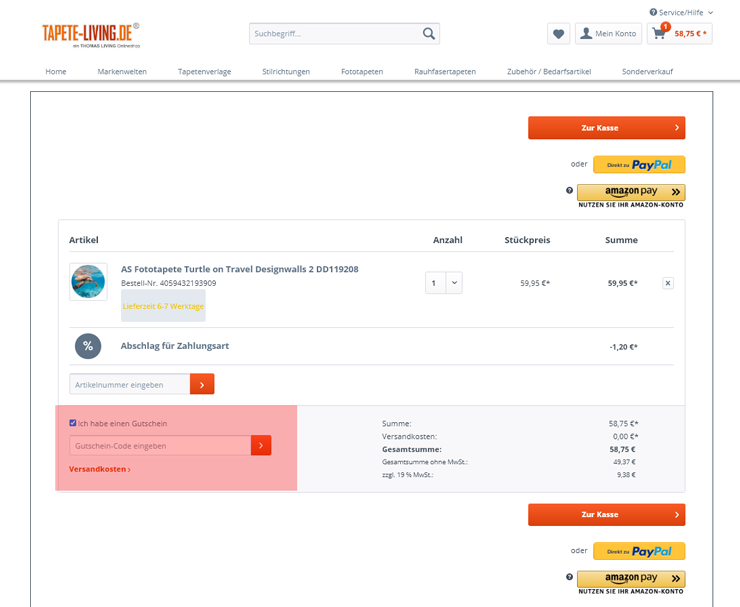Click the bottom Zur Kasse button
Image resolution: width=740 pixels, height=607 pixels.
606,514
